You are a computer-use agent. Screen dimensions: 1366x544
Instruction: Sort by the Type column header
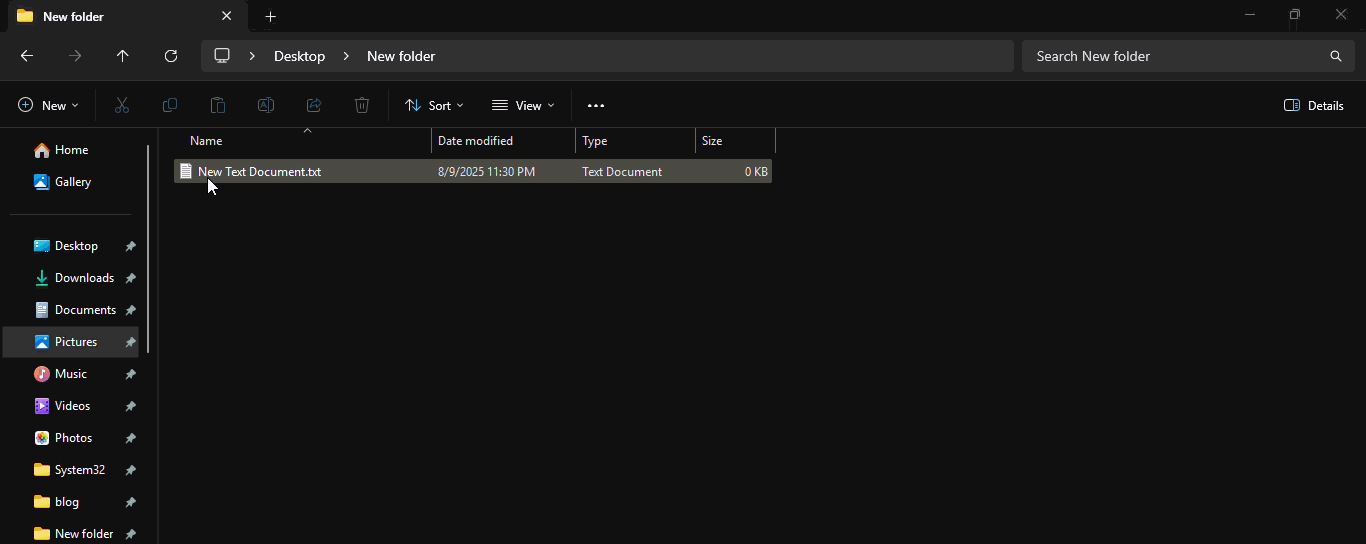click(x=636, y=141)
